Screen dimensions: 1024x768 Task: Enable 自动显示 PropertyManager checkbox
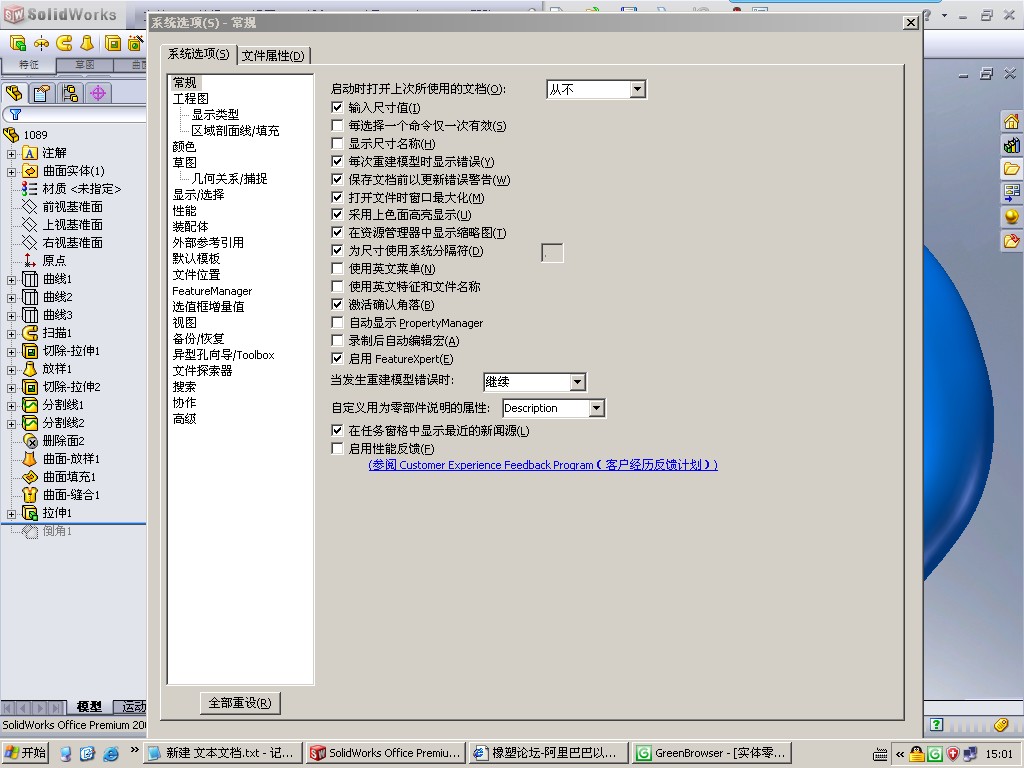pos(337,322)
